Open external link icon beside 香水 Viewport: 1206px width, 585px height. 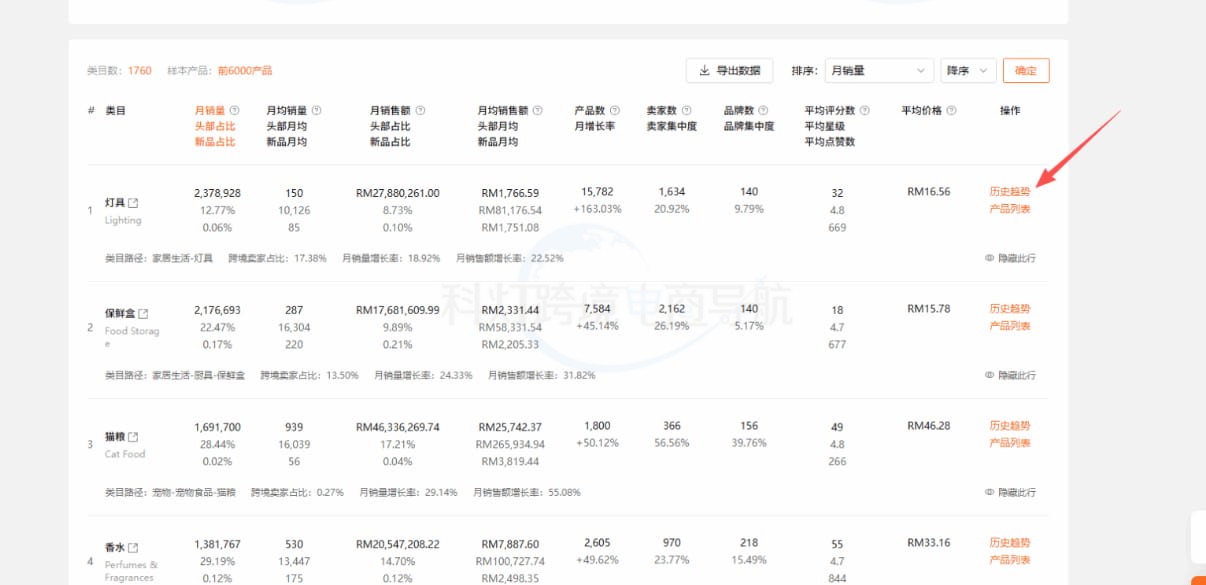click(133, 548)
